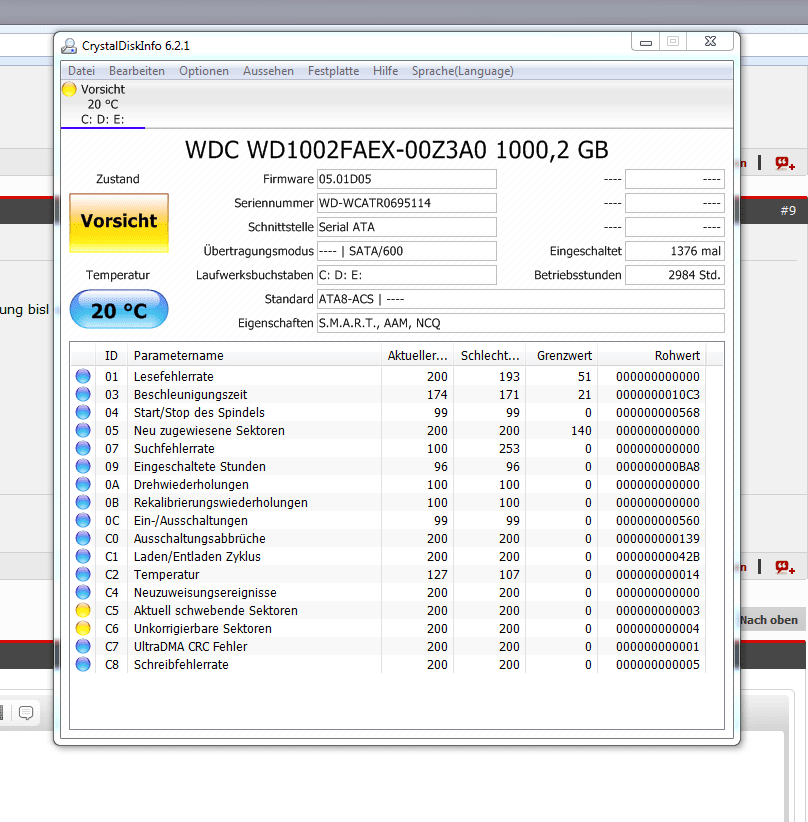808x822 pixels.
Task: Click the Seriennummer field WD-WCATR0695114
Action: point(406,203)
